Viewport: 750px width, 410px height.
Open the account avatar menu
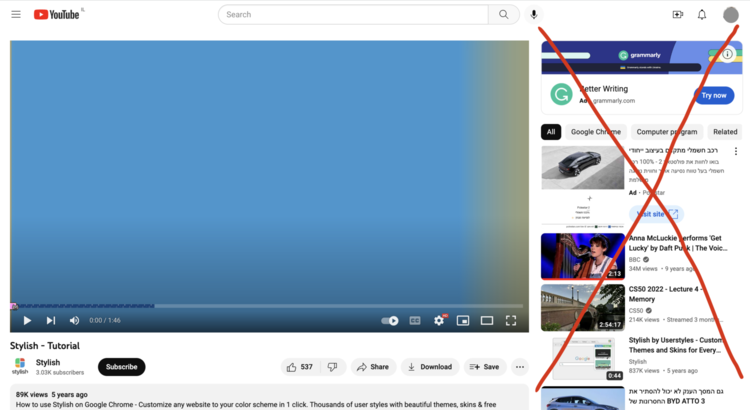(x=730, y=14)
